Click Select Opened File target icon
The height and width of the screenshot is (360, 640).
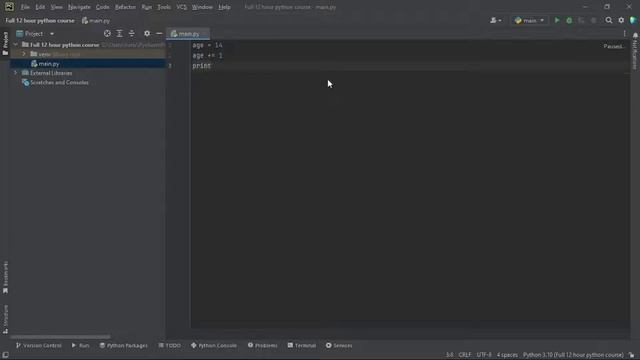pyautogui.click(x=107, y=33)
